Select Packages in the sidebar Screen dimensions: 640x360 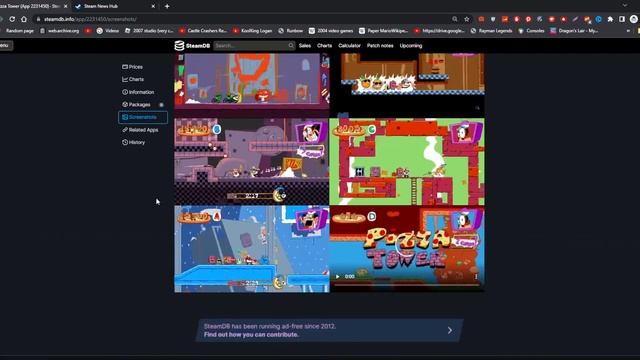136,104
